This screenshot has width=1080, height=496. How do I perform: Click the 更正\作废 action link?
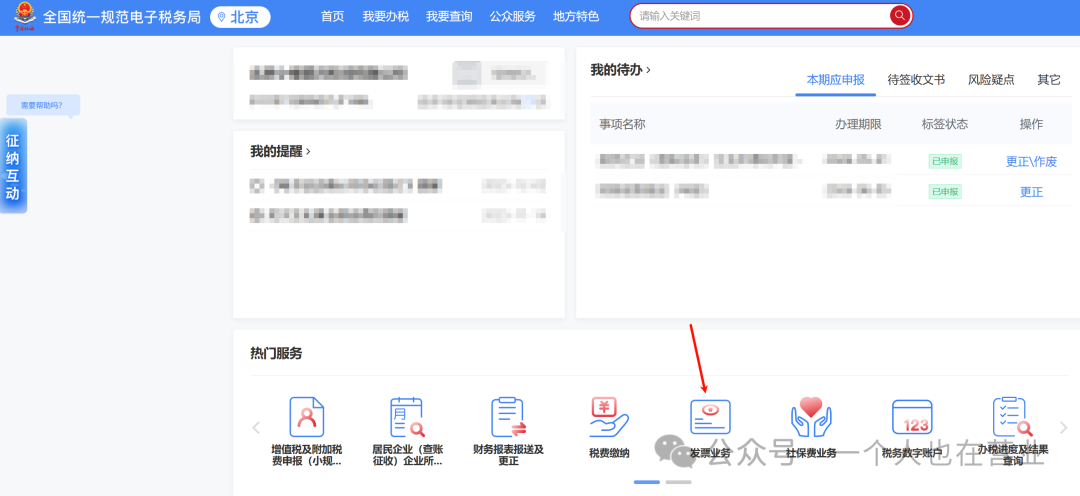1031,162
